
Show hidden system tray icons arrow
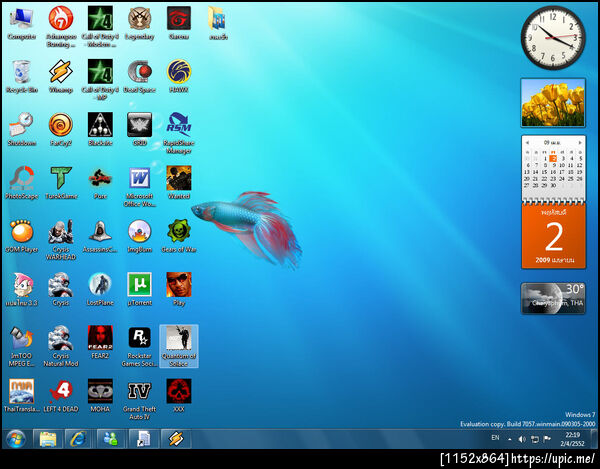[510, 439]
